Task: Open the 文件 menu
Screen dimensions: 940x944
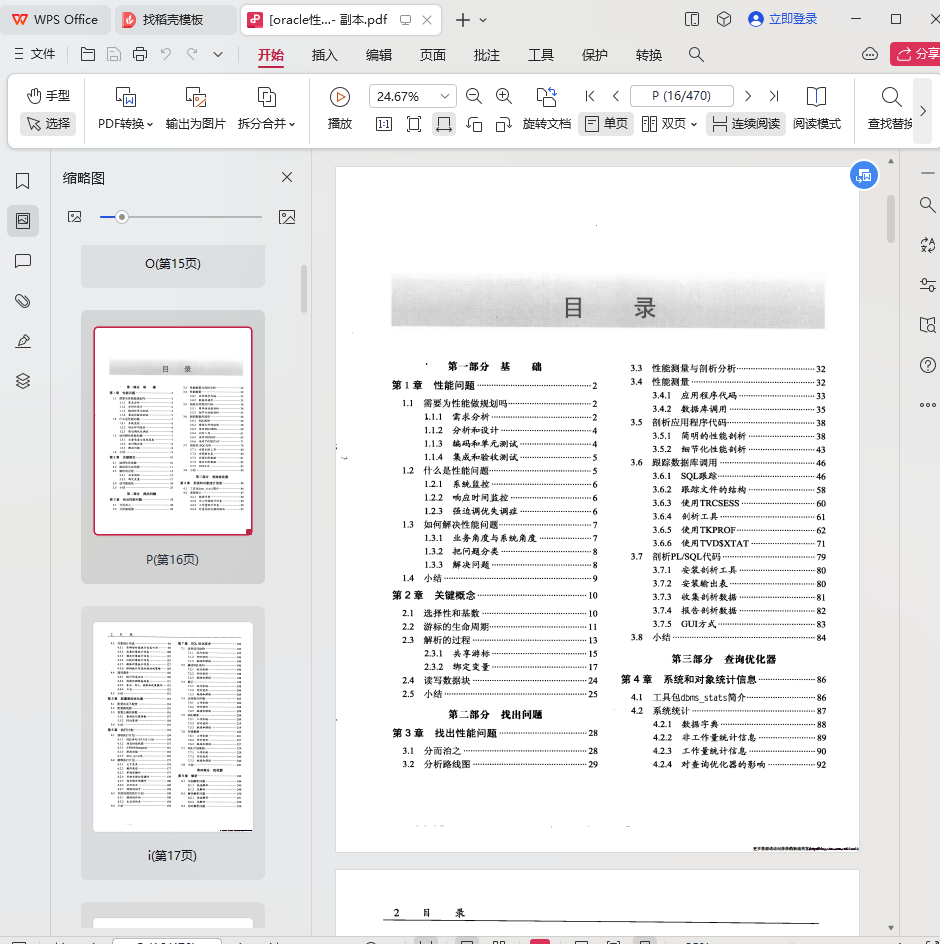Action: 34,54
